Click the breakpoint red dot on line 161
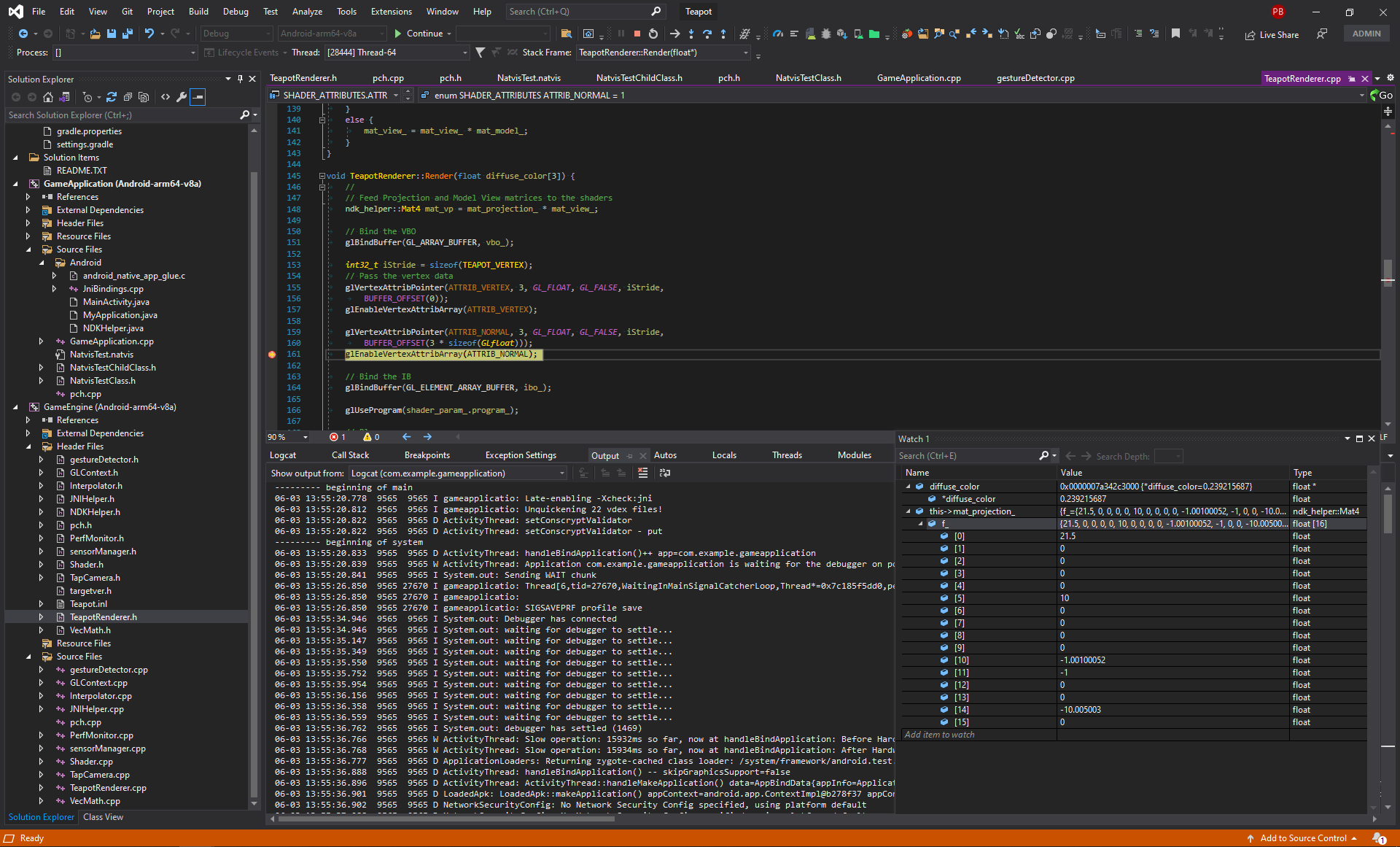 tap(271, 354)
